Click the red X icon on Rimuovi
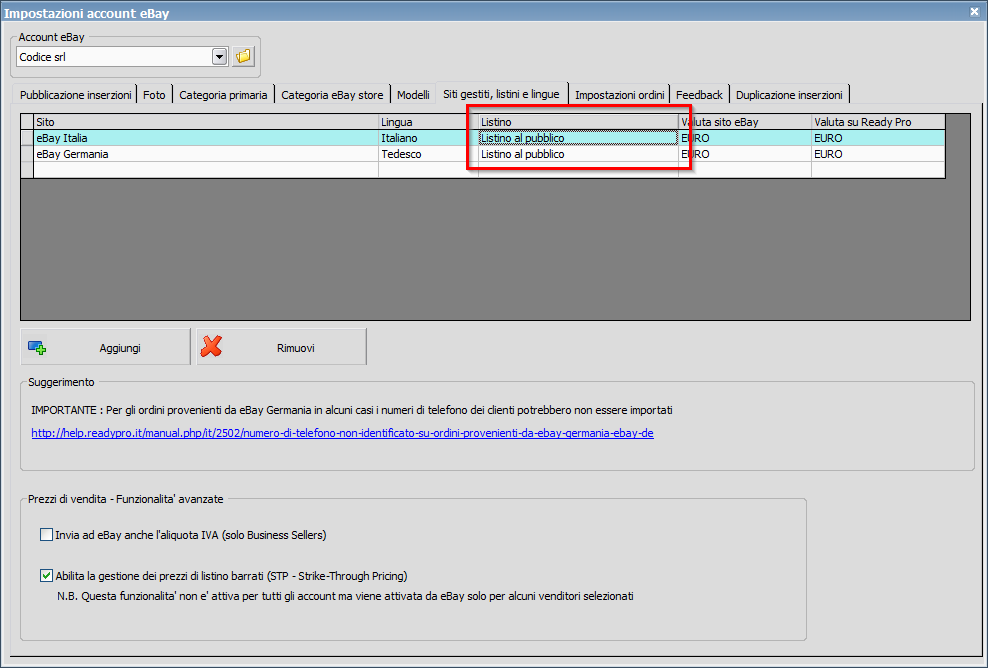Screen dimensions: 988x668 (x=211, y=346)
